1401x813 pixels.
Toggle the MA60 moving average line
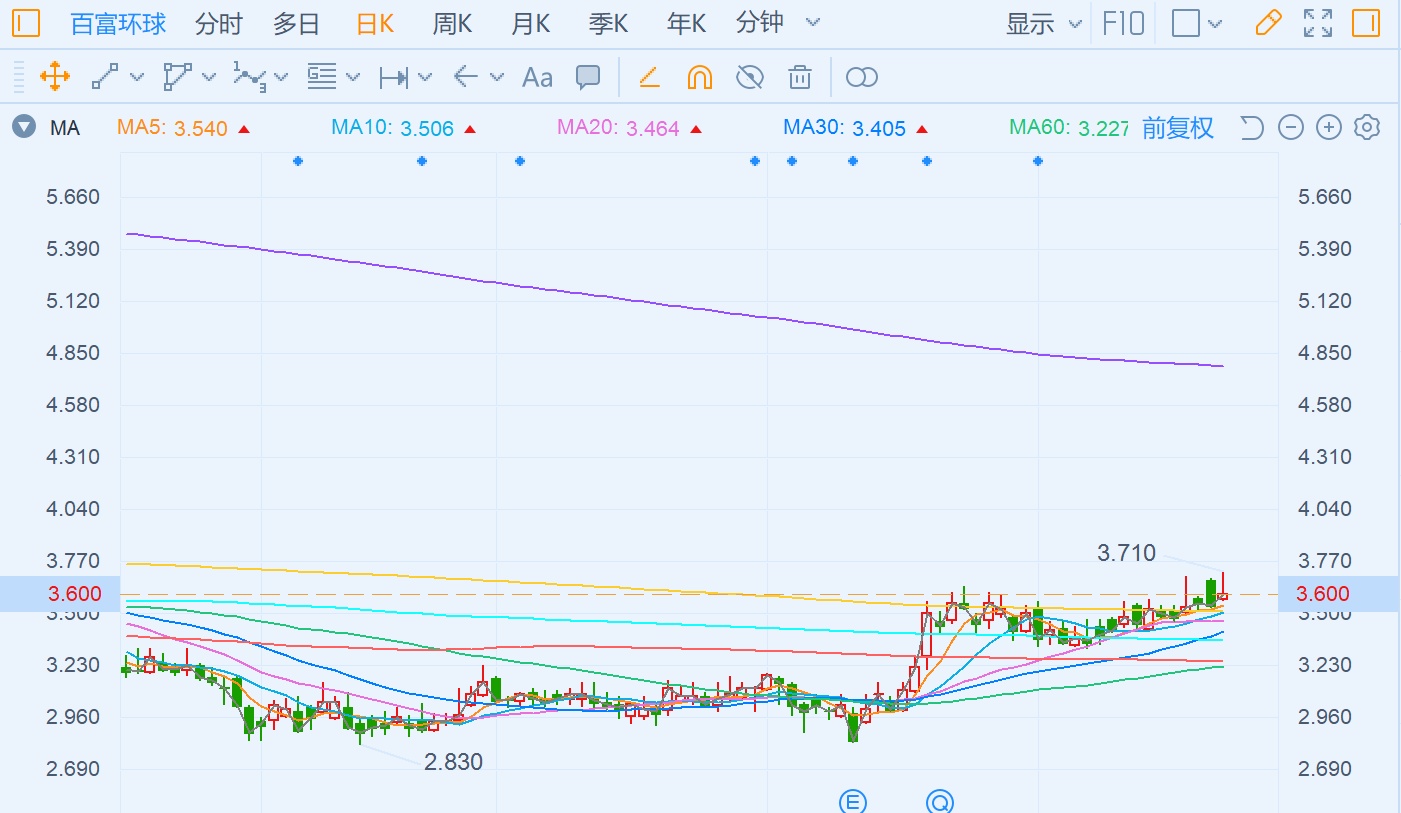click(1069, 128)
